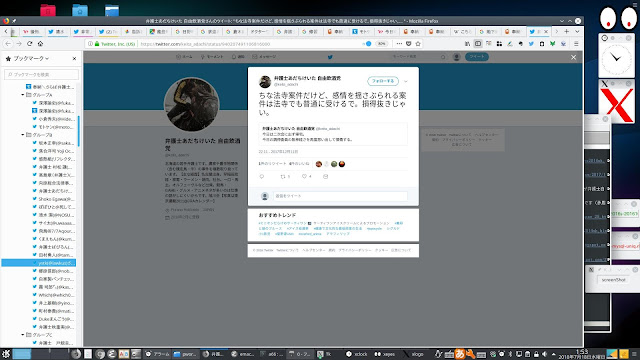
Task: Click the Twitter extension icon in toolbar
Action: pyautogui.click(x=531, y=44)
